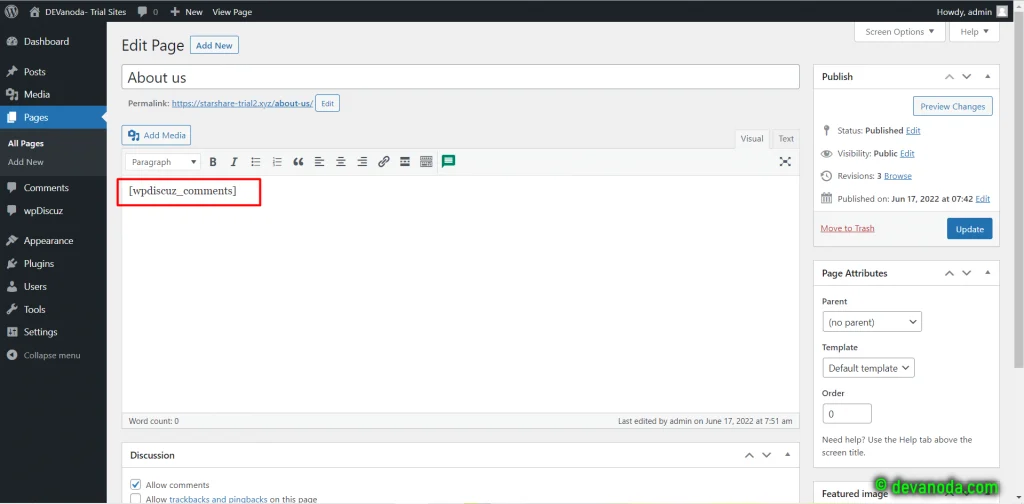The width and height of the screenshot is (1024, 504).
Task: Click into the editor content area
Action: coord(460,294)
